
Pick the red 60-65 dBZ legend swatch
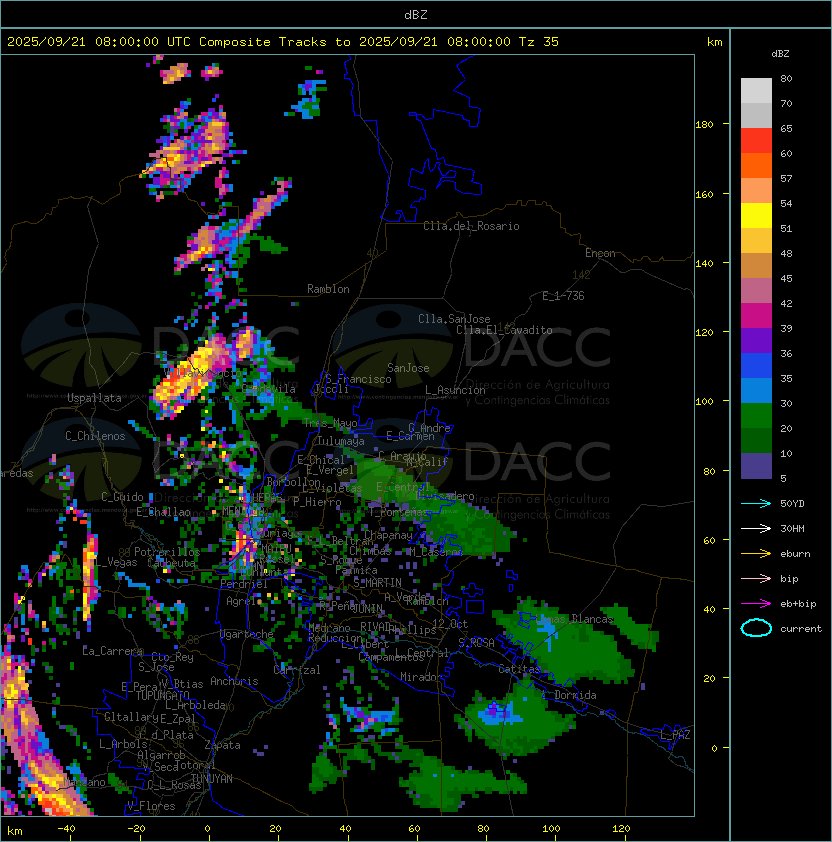pos(756,140)
